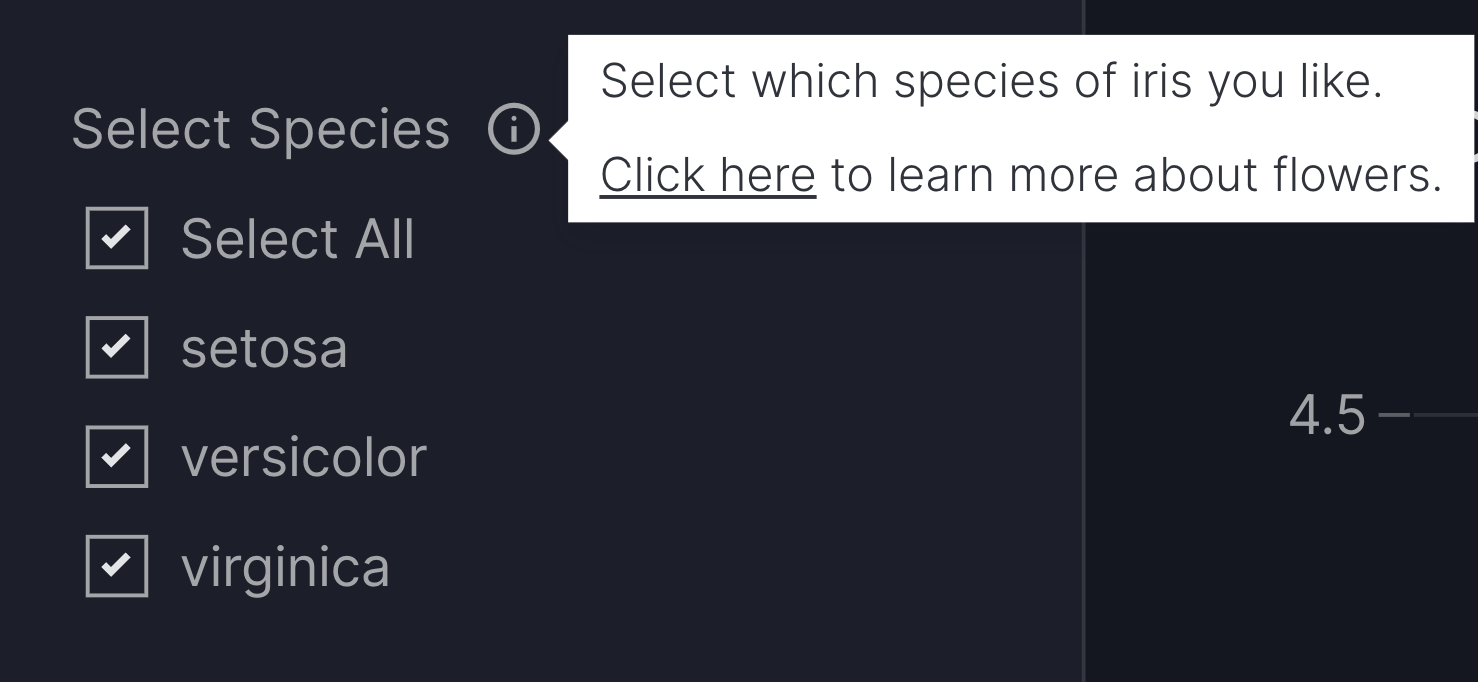Click the info icon beside Select Species
1478x682 pixels.
tap(514, 130)
